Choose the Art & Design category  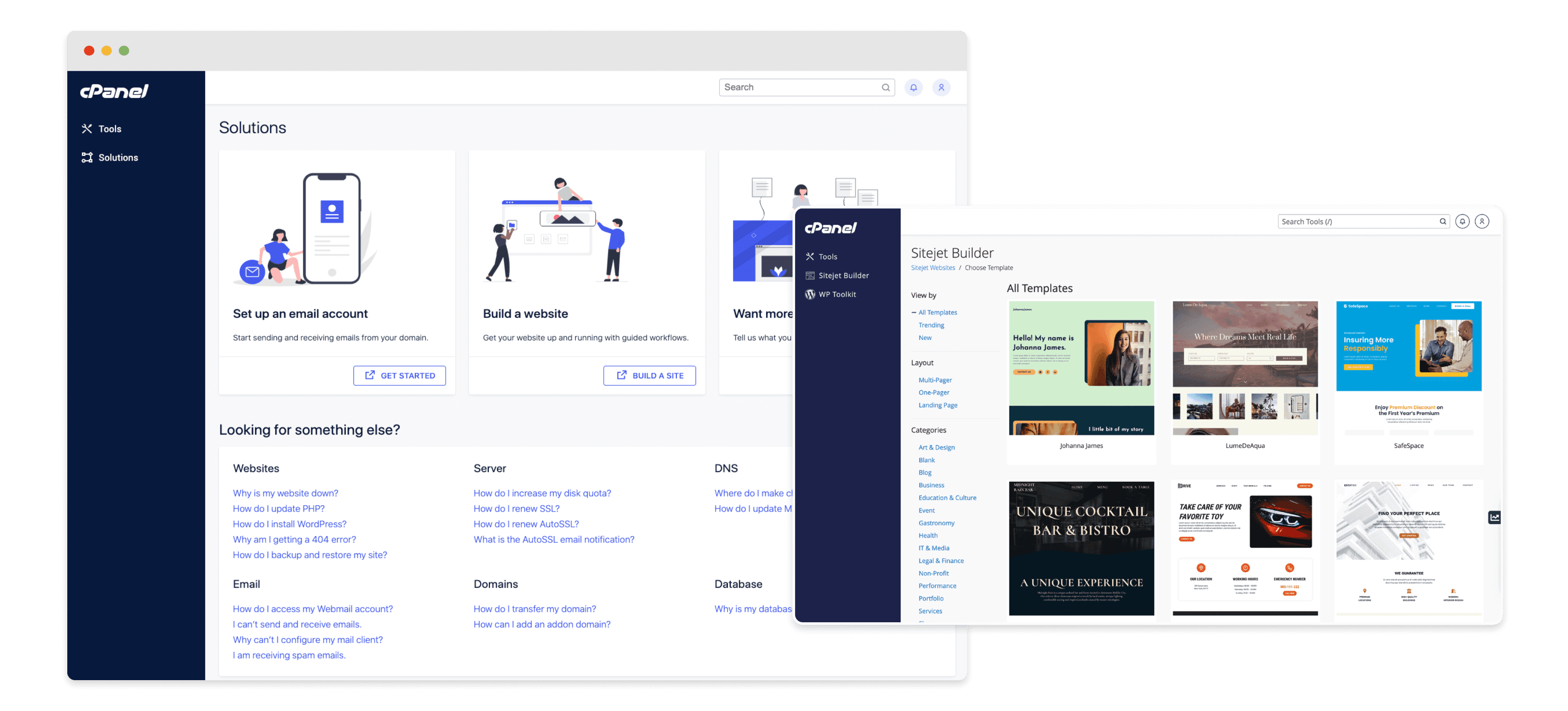click(x=937, y=447)
